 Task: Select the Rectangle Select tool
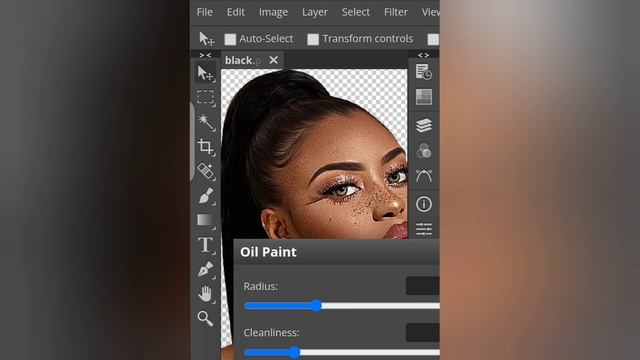click(x=205, y=98)
